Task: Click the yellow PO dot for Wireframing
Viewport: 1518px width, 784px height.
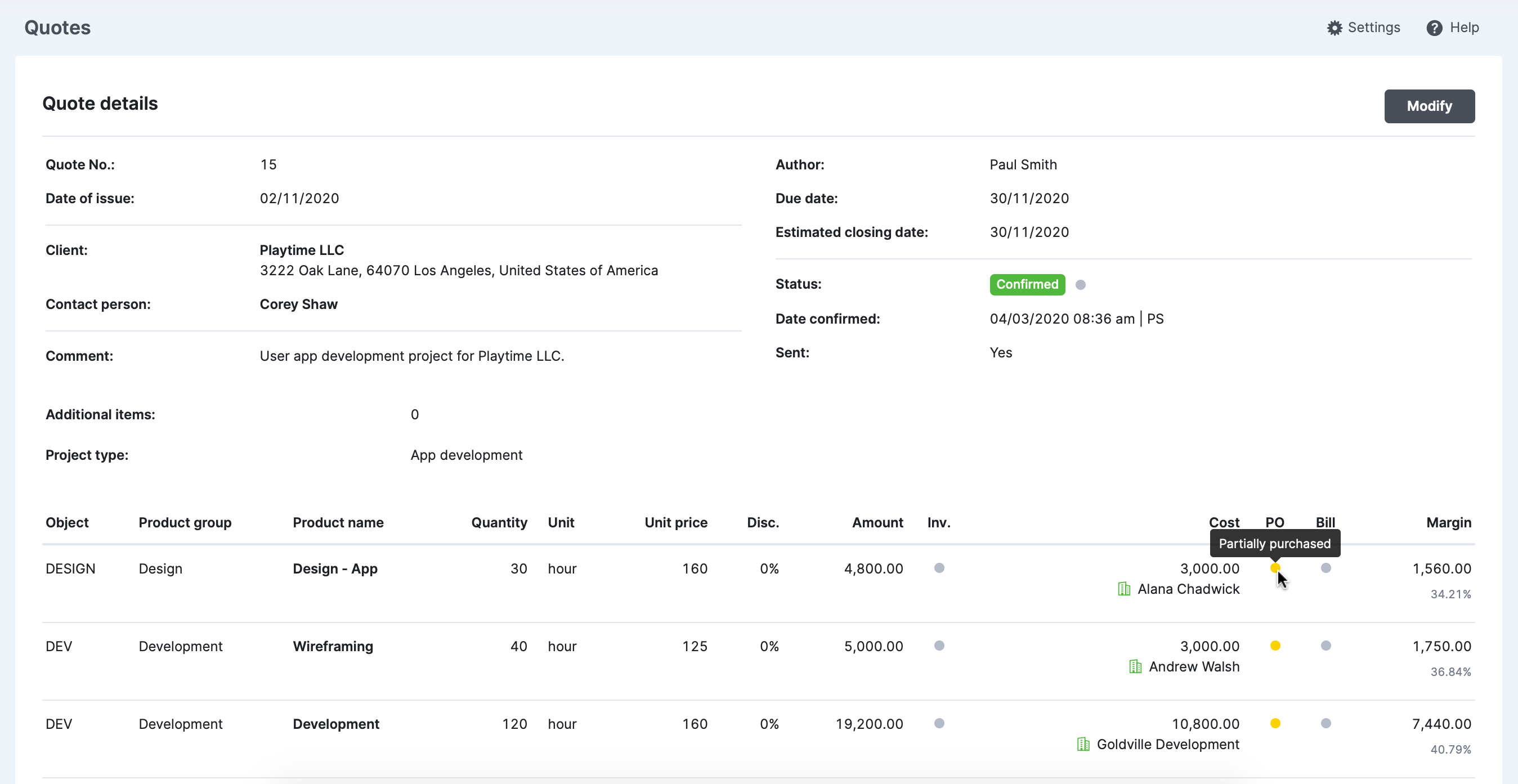Action: (x=1275, y=646)
